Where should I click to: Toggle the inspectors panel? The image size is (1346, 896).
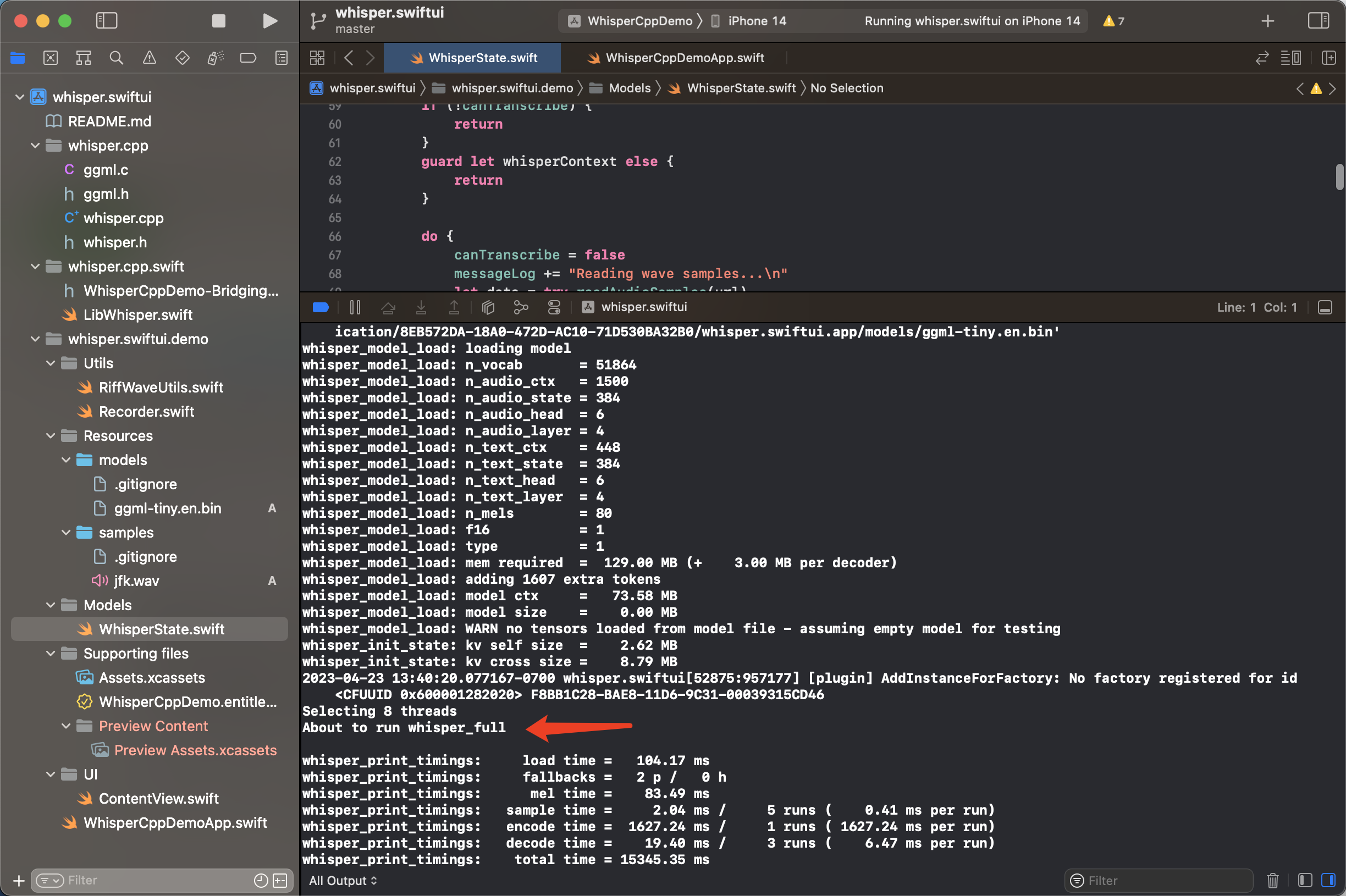coord(1318,21)
